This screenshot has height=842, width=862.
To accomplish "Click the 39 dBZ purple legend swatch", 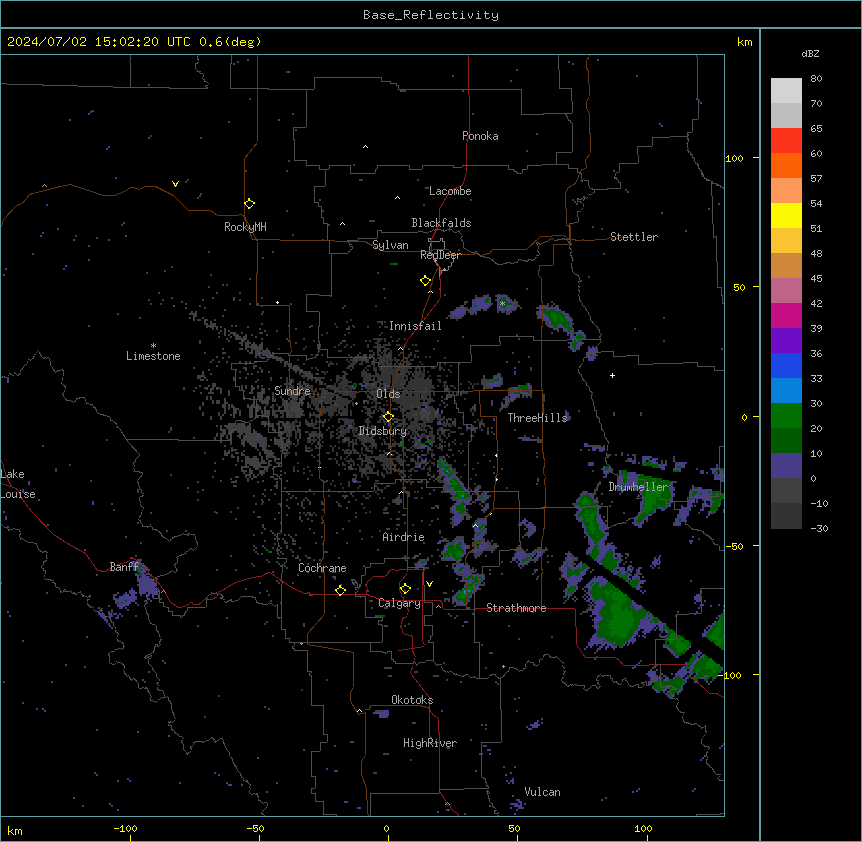I will tap(786, 341).
